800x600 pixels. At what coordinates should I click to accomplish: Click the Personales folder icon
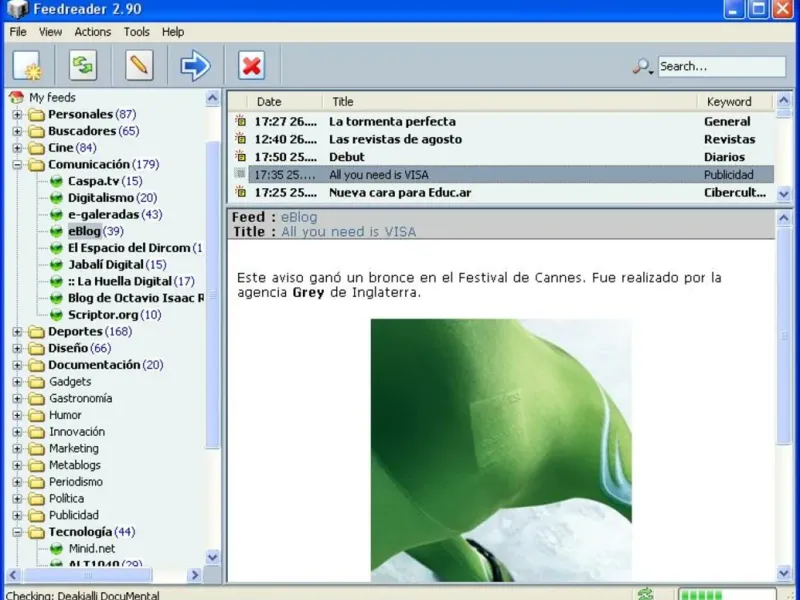click(x=36, y=114)
